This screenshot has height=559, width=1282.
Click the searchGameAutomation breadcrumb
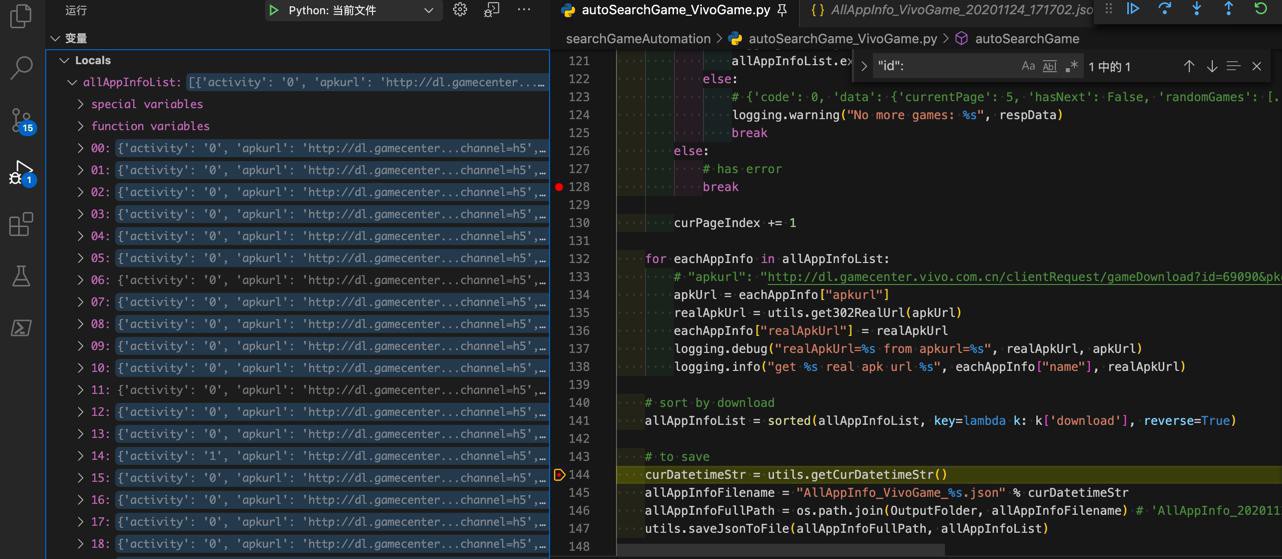click(638, 39)
